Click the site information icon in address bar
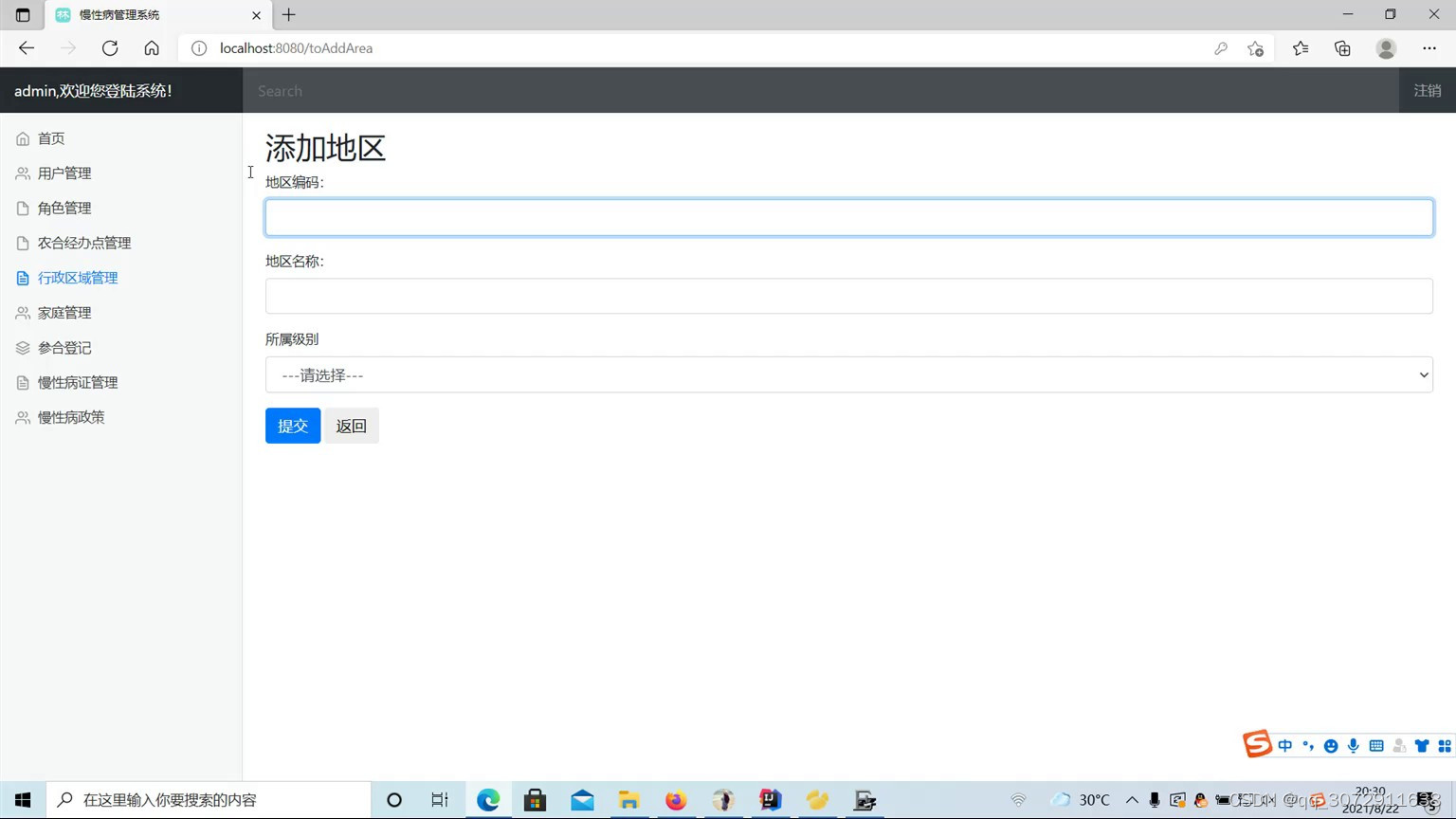The image size is (1456, 819). [x=199, y=48]
